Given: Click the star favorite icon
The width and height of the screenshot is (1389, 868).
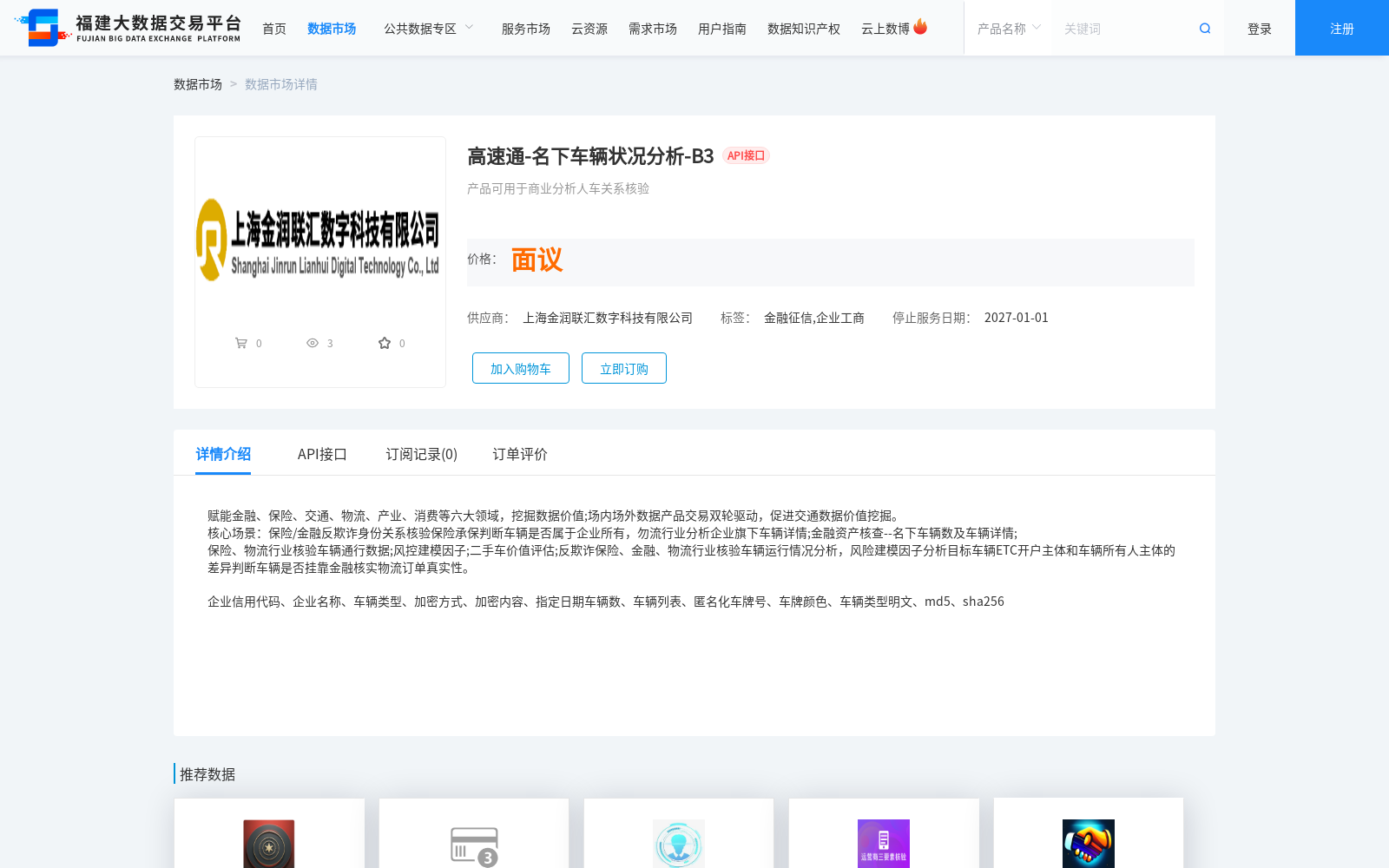Looking at the screenshot, I should (x=385, y=343).
